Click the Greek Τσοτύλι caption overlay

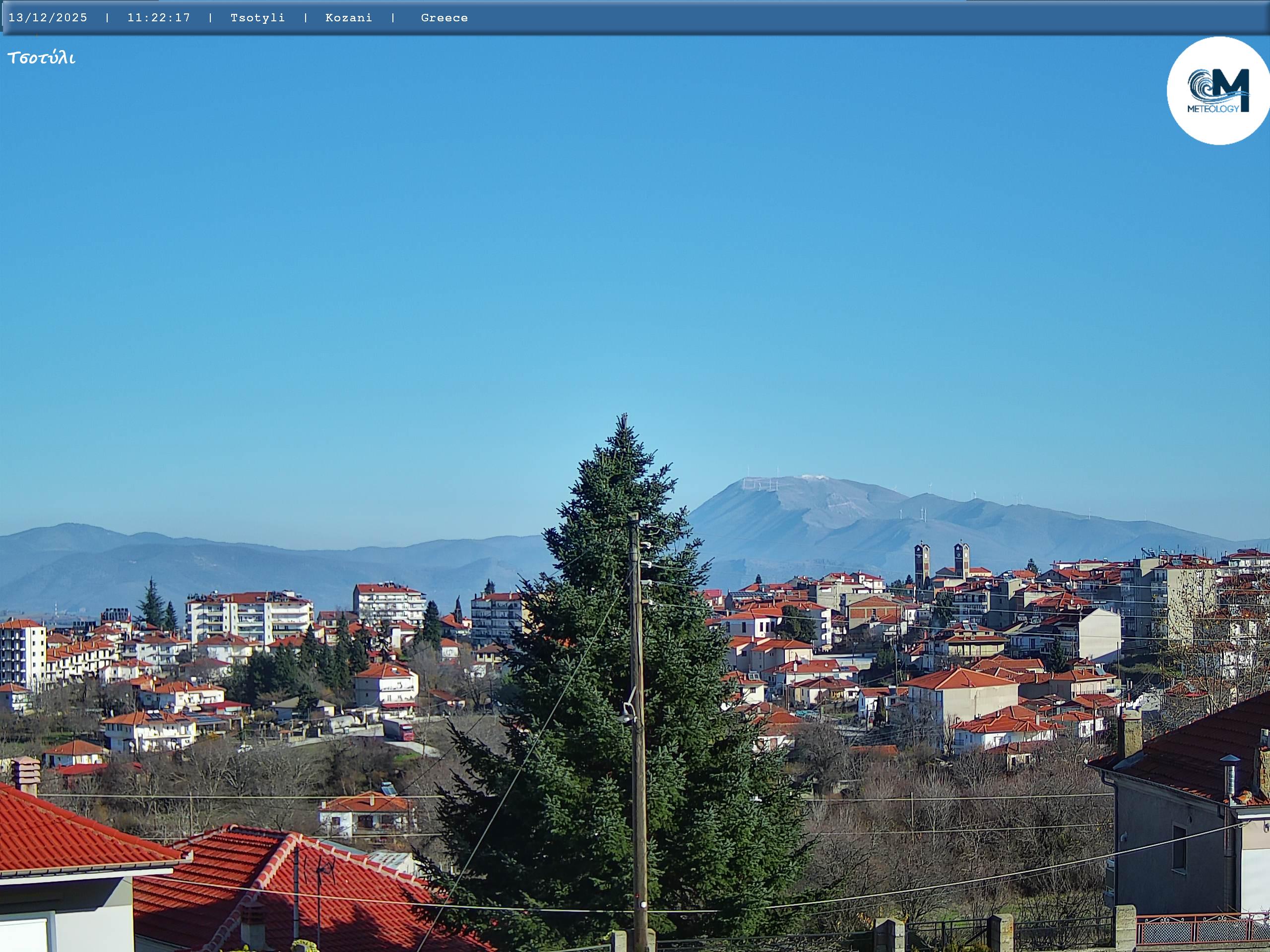tap(41, 58)
